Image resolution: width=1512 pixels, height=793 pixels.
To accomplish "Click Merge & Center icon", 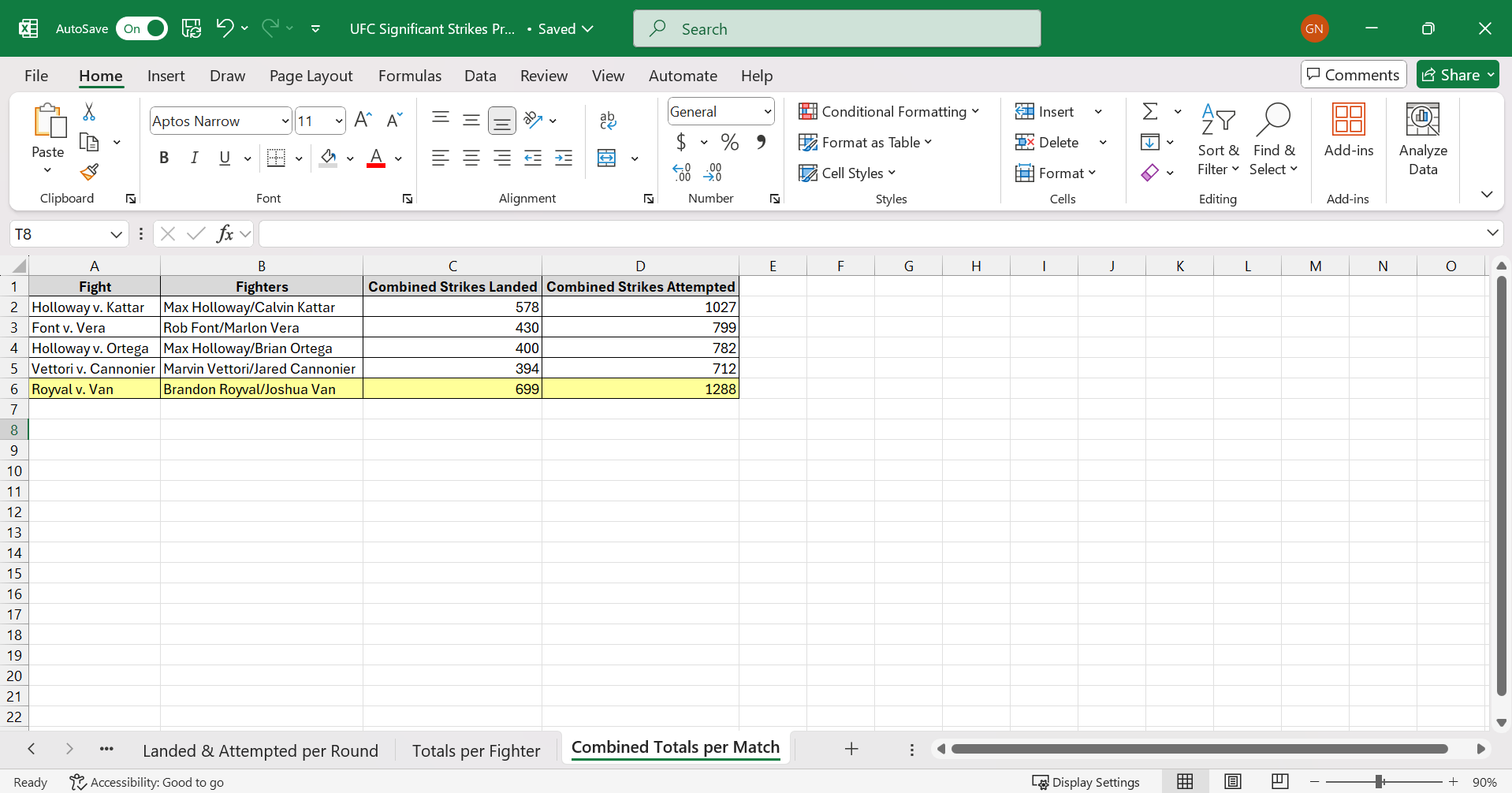I will (x=607, y=158).
